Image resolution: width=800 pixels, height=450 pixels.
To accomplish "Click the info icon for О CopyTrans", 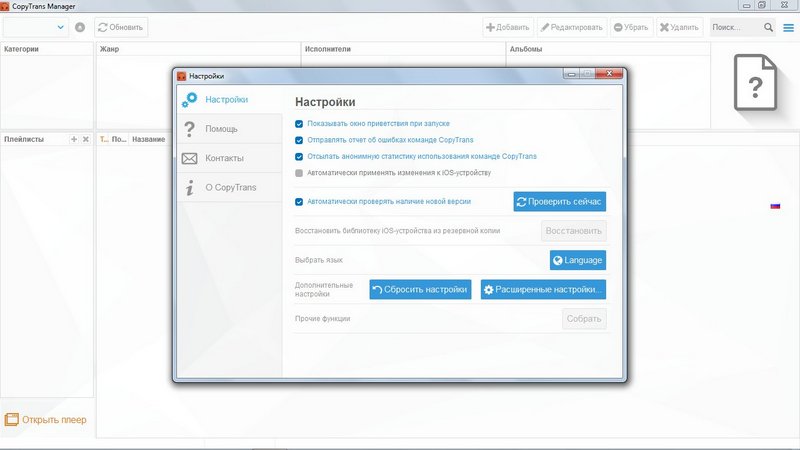I will 189,187.
